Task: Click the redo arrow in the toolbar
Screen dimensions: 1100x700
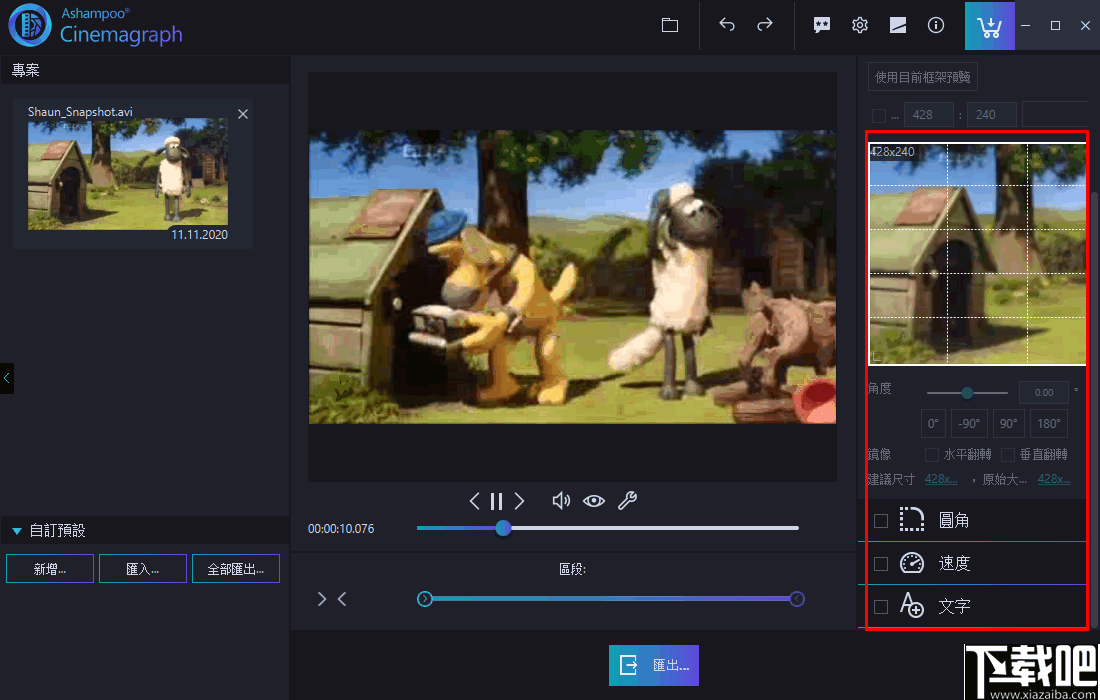Action: [x=765, y=26]
